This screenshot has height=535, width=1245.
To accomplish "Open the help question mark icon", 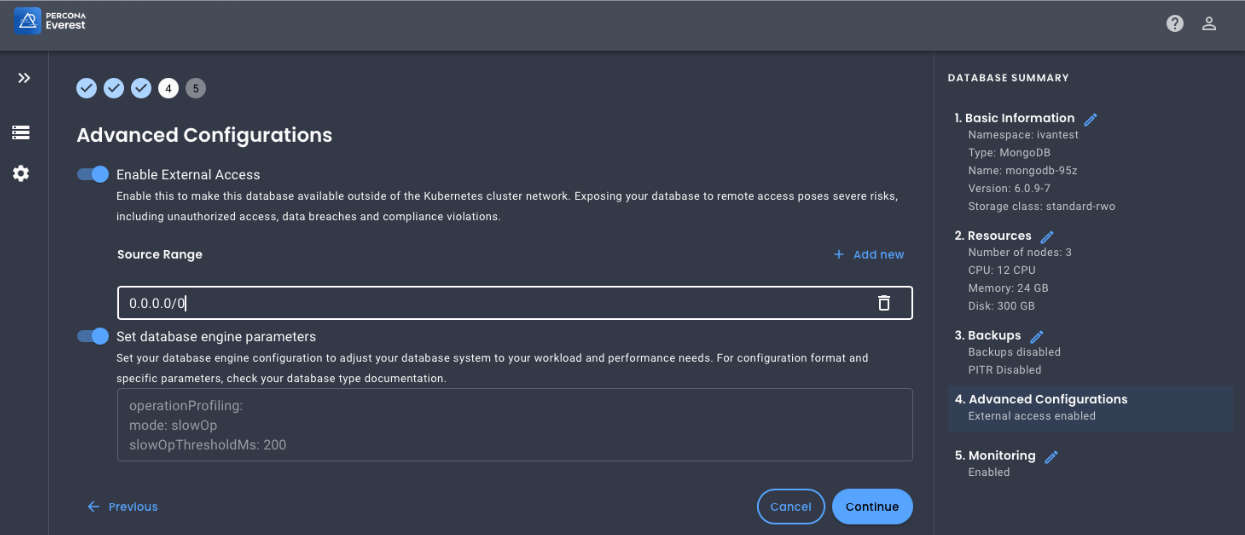I will [1175, 23].
